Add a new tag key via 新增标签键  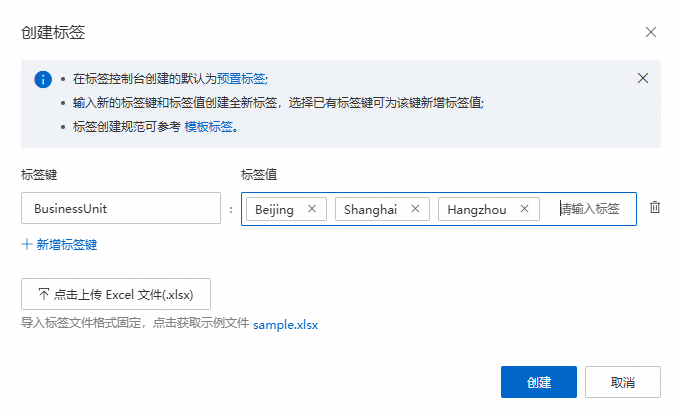pos(59,245)
